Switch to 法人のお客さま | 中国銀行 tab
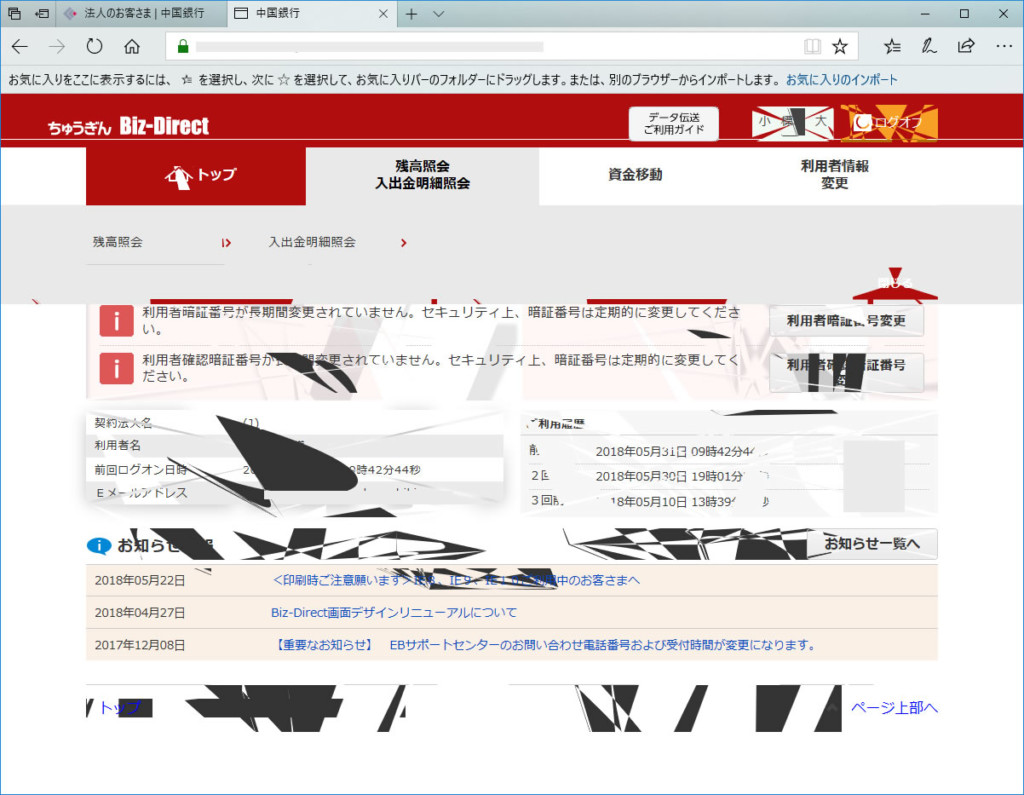This screenshot has height=795, width=1024. pos(142,13)
